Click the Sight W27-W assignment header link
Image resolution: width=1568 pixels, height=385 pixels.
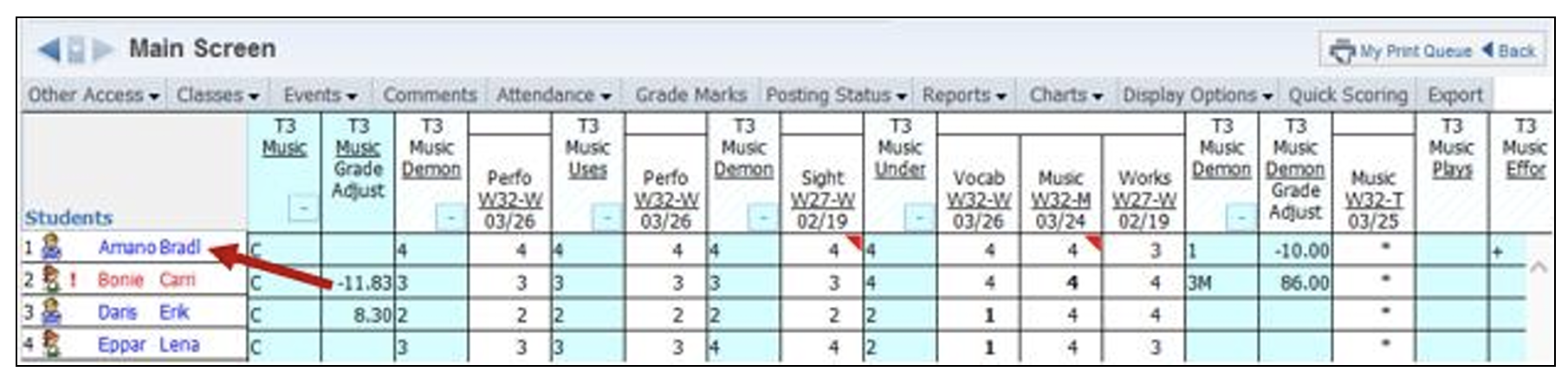[x=821, y=200]
